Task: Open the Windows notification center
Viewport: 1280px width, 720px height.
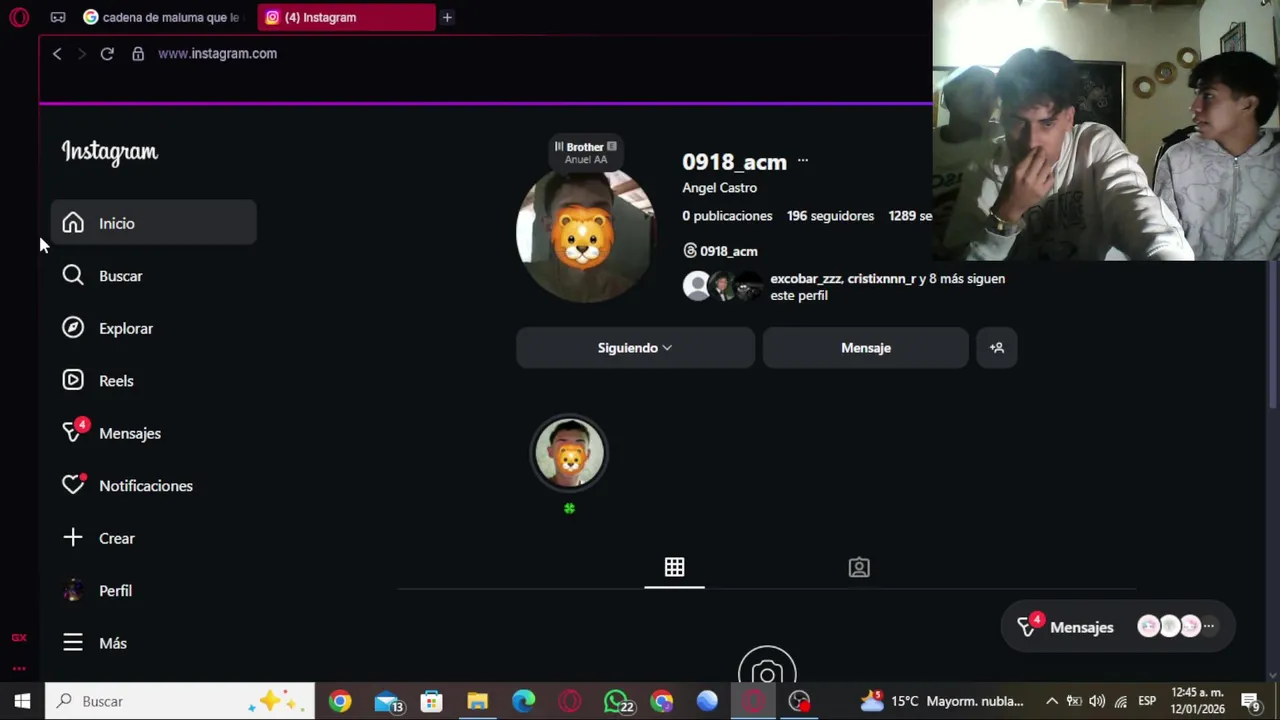Action: pos(1251,702)
